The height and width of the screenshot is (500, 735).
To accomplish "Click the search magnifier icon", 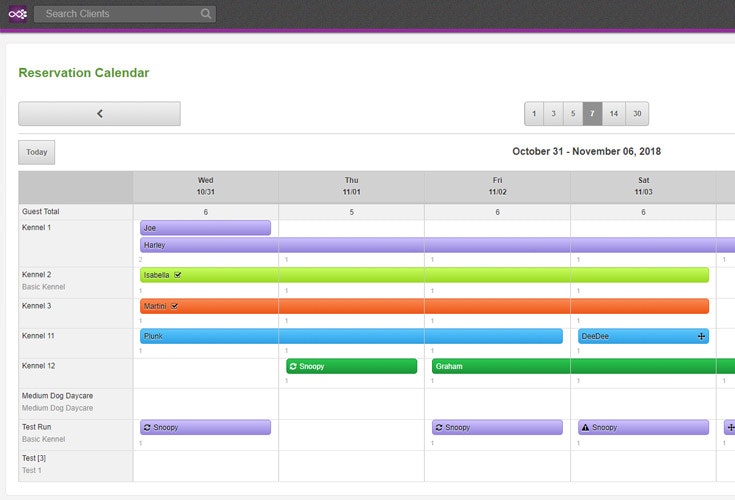I will coord(206,14).
